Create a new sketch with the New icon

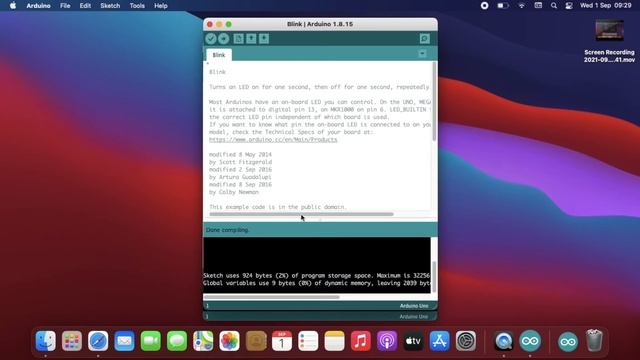coord(238,38)
